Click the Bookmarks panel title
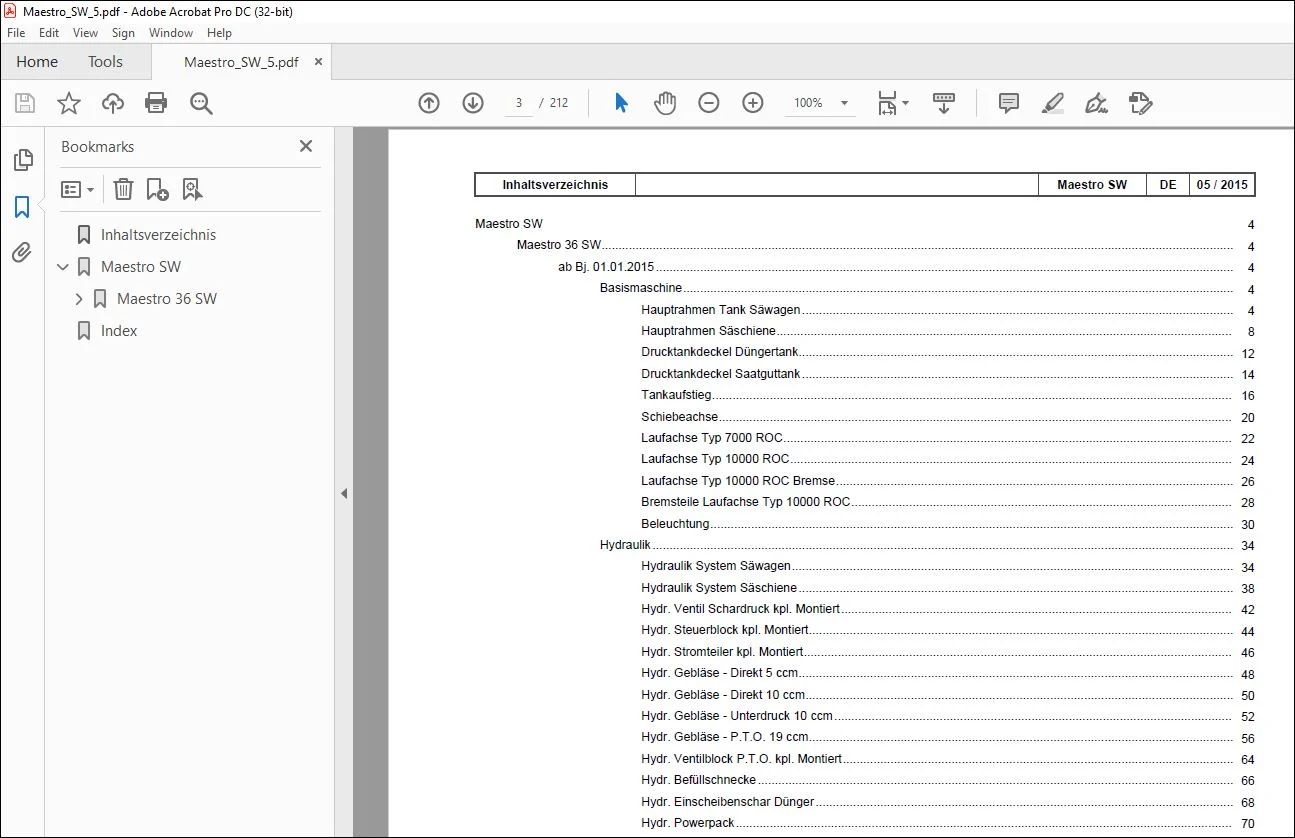This screenshot has height=838, width=1295. pyautogui.click(x=98, y=146)
